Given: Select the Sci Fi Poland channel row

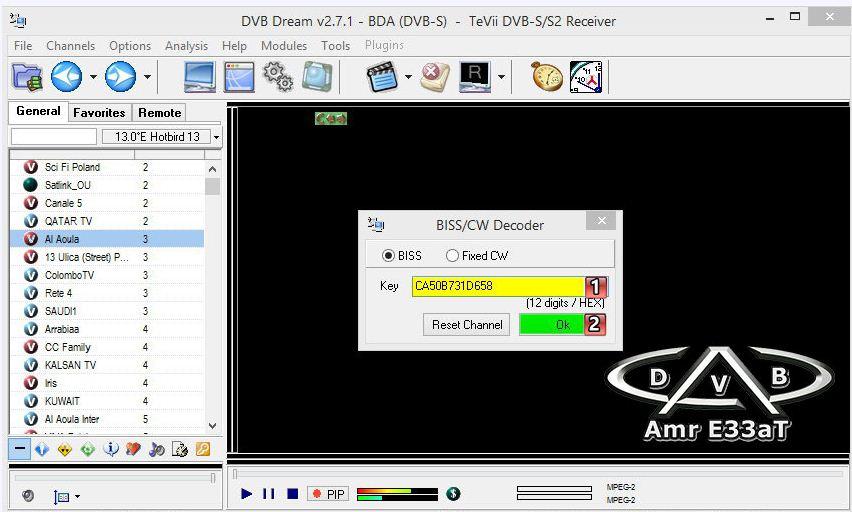Looking at the screenshot, I should 107,167.
